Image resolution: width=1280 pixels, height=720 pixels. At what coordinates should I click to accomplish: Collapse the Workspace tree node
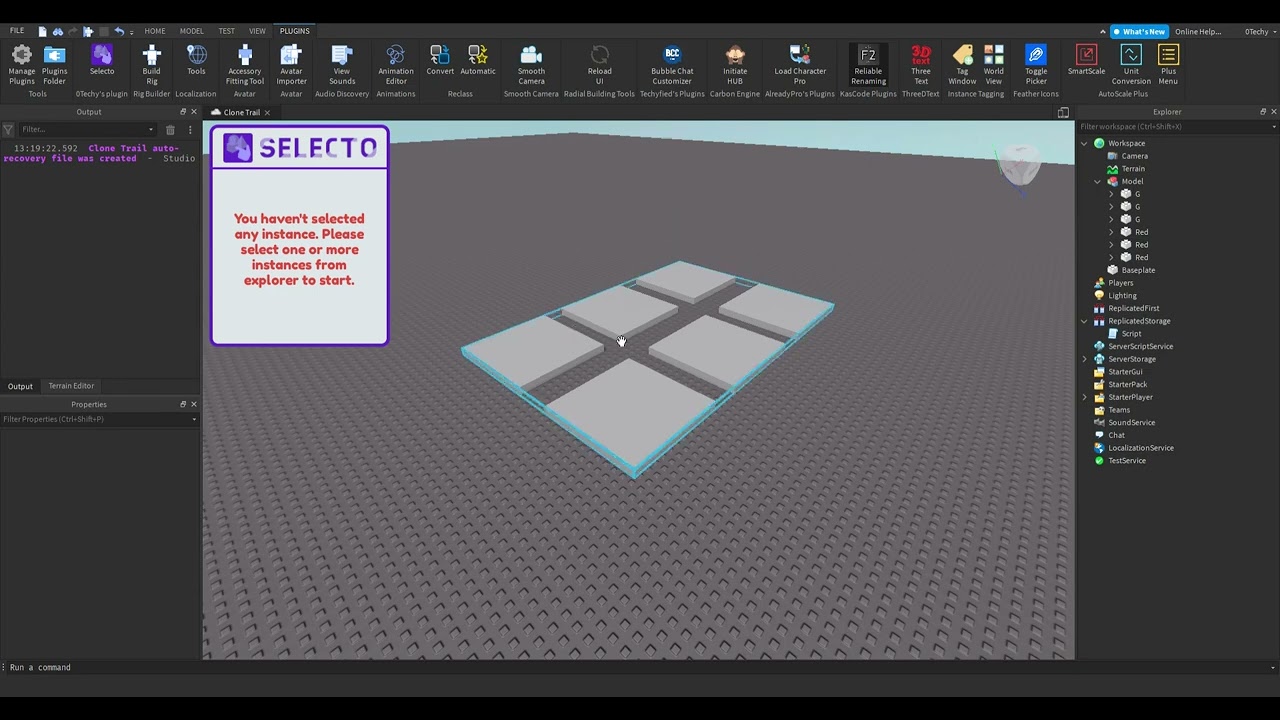[x=1085, y=144]
